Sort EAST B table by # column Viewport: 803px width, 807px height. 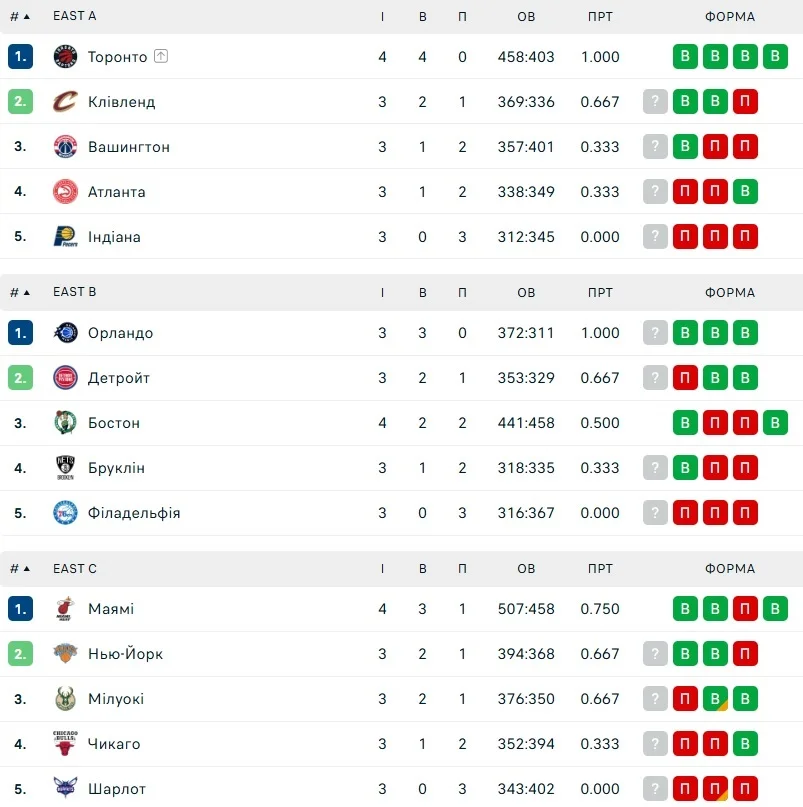coord(20,292)
